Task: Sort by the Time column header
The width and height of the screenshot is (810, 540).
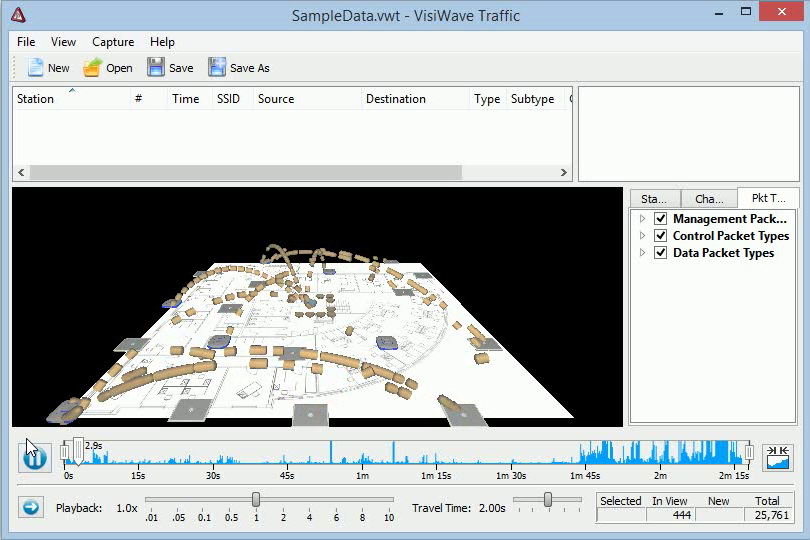Action: (x=189, y=98)
